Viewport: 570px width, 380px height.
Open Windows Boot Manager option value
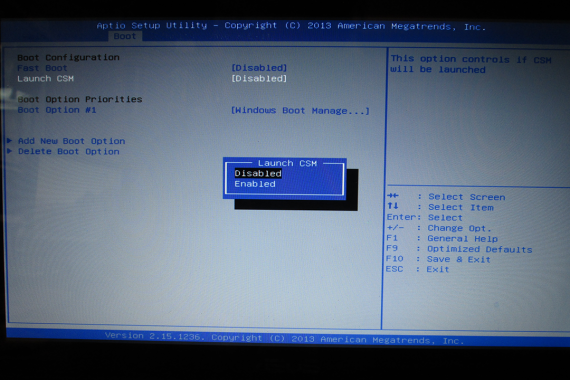pos(300,111)
